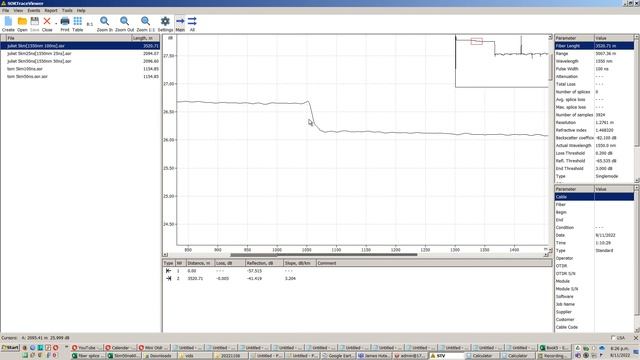Sort file list by Length column header
640x360 pixels.
[x=146, y=38]
